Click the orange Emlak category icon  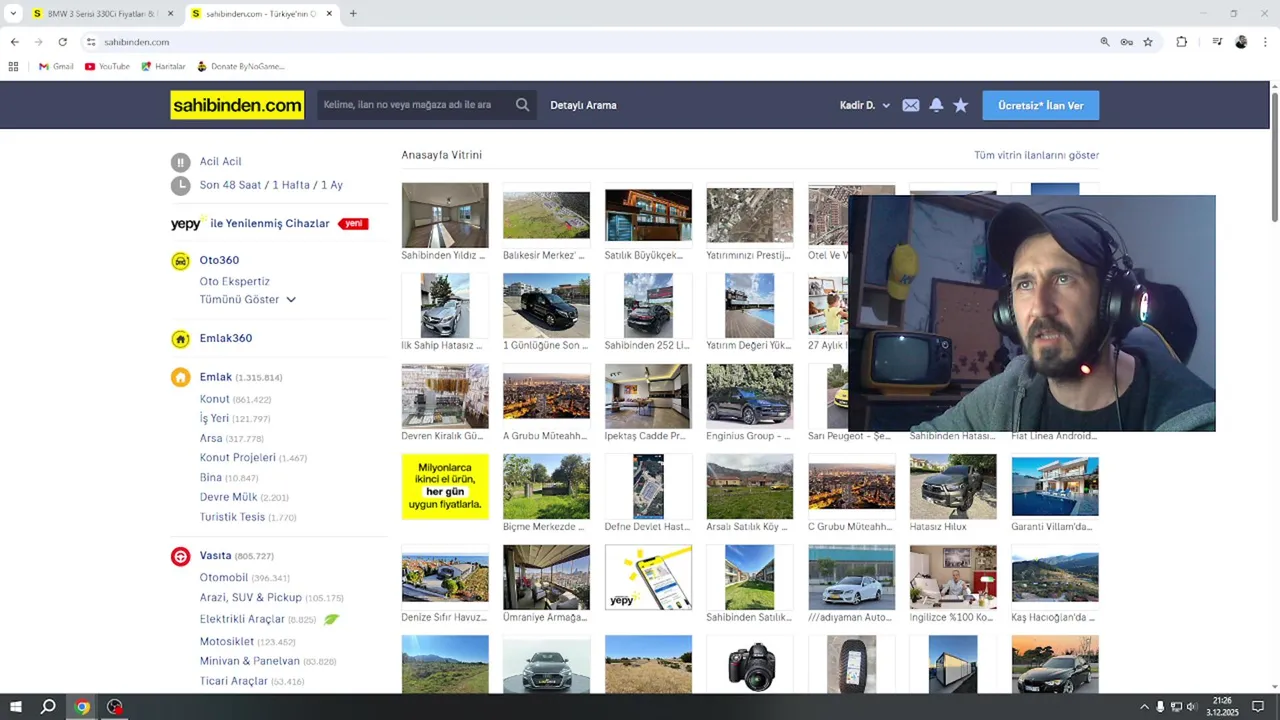180,378
